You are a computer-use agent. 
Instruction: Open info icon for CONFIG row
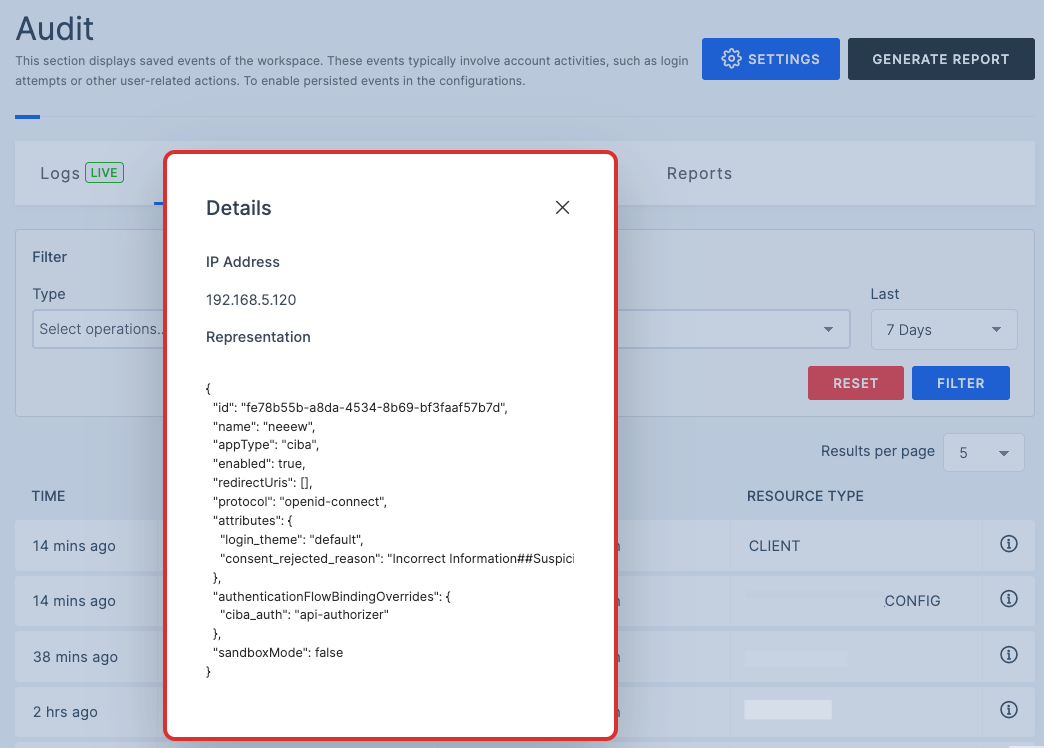click(x=1008, y=600)
